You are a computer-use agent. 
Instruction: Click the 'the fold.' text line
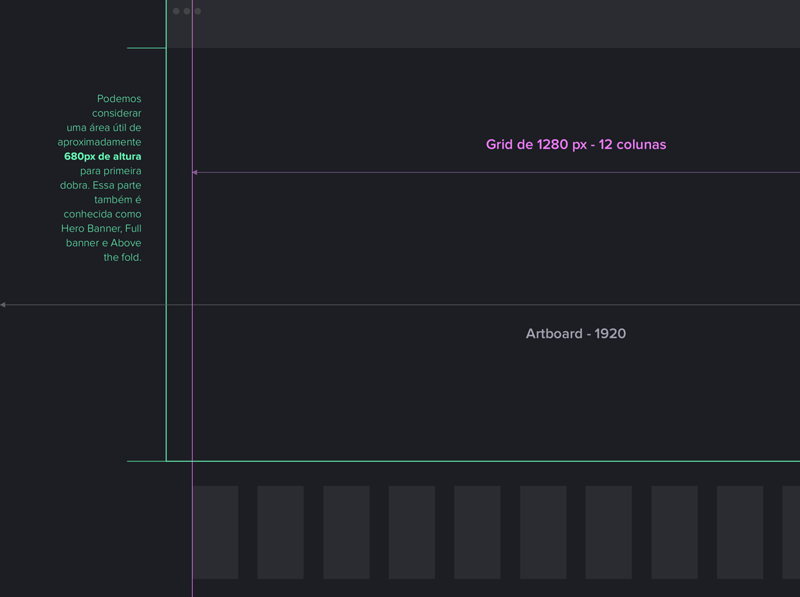(122, 257)
